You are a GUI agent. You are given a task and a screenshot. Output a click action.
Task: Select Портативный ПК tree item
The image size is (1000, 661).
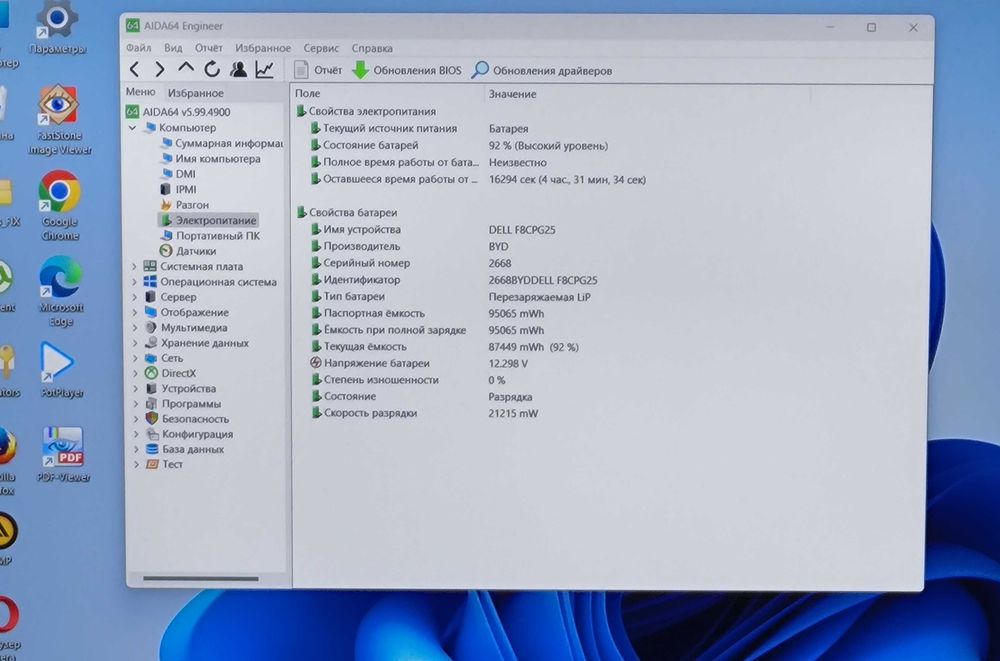tap(210, 235)
